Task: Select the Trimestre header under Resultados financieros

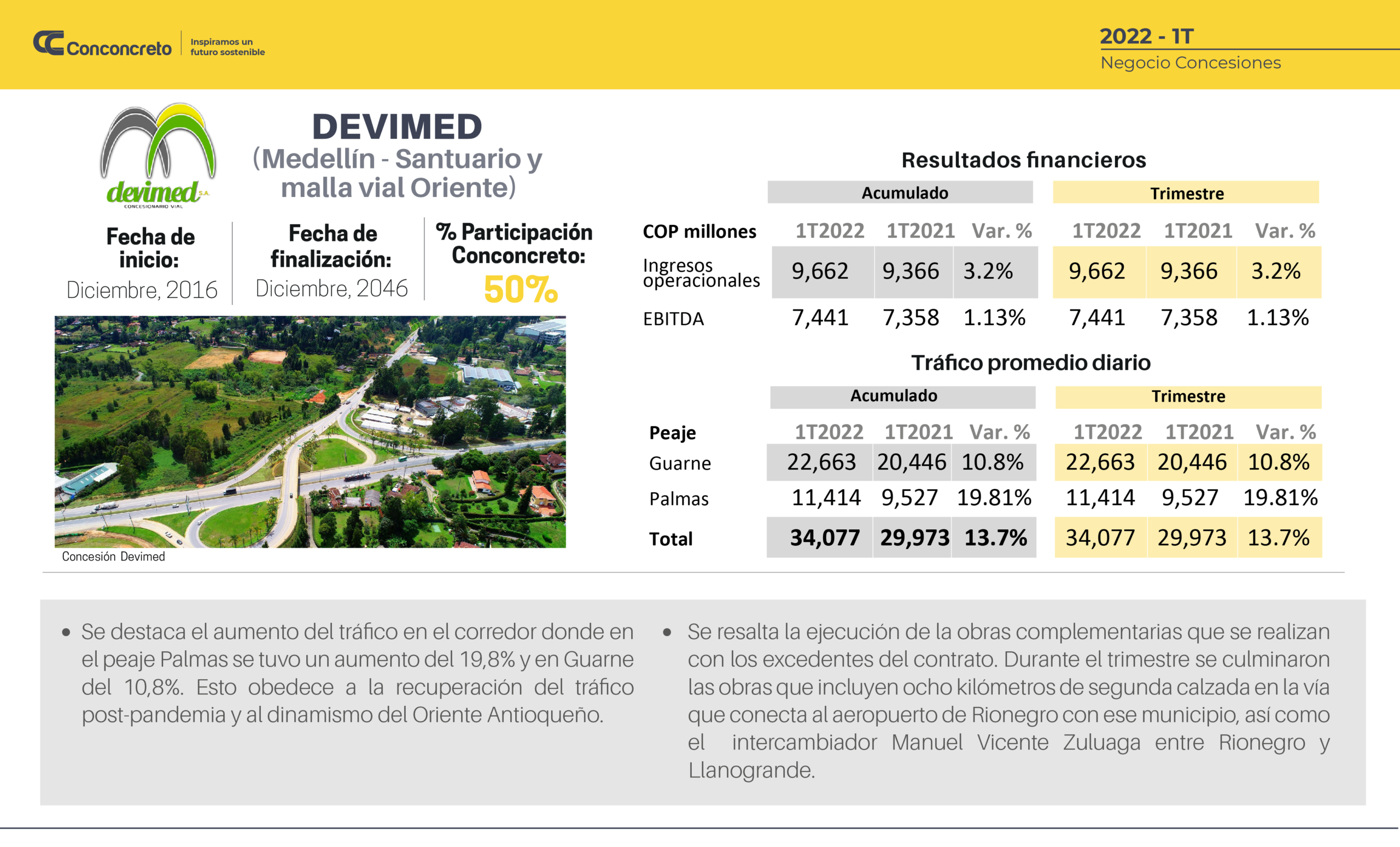Action: pos(1186,193)
